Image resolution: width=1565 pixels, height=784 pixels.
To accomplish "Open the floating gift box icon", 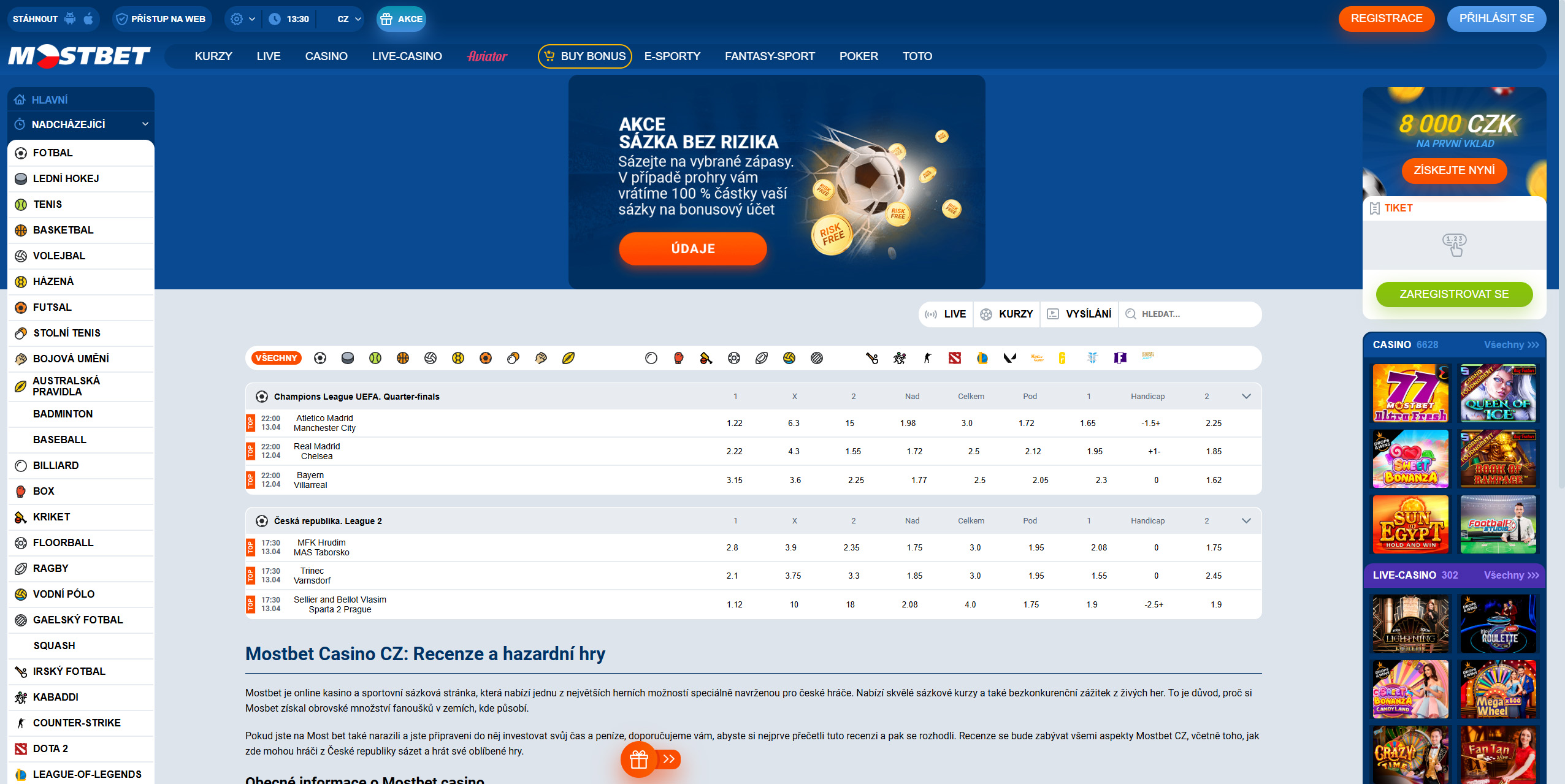I will [639, 759].
